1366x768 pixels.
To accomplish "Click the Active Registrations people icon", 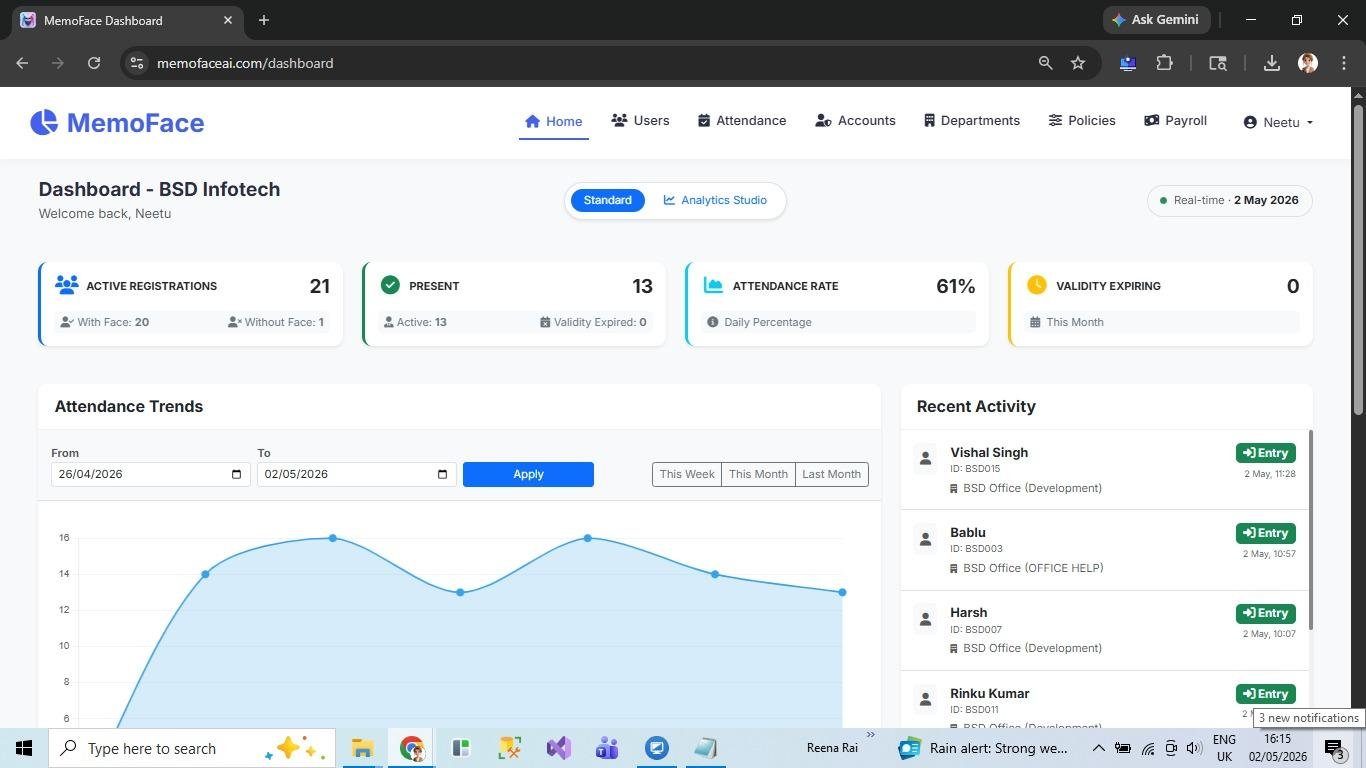I will pyautogui.click(x=67, y=285).
